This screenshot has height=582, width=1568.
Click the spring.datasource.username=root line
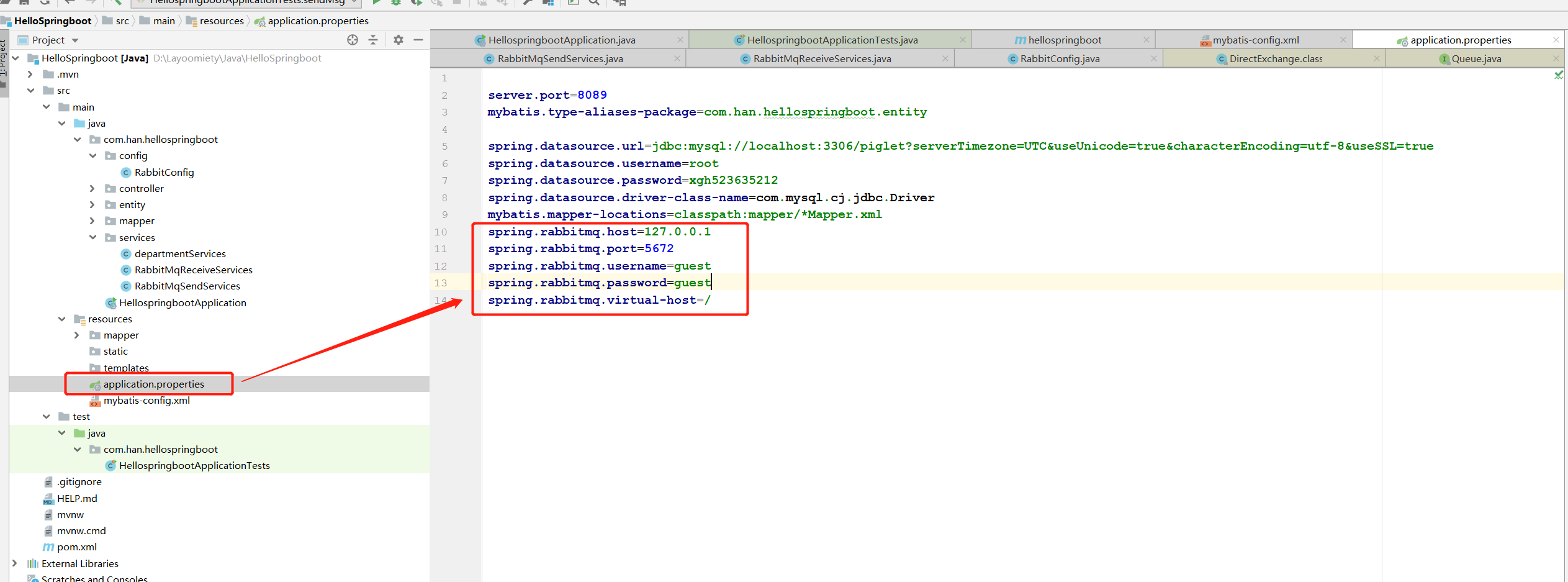click(x=603, y=164)
